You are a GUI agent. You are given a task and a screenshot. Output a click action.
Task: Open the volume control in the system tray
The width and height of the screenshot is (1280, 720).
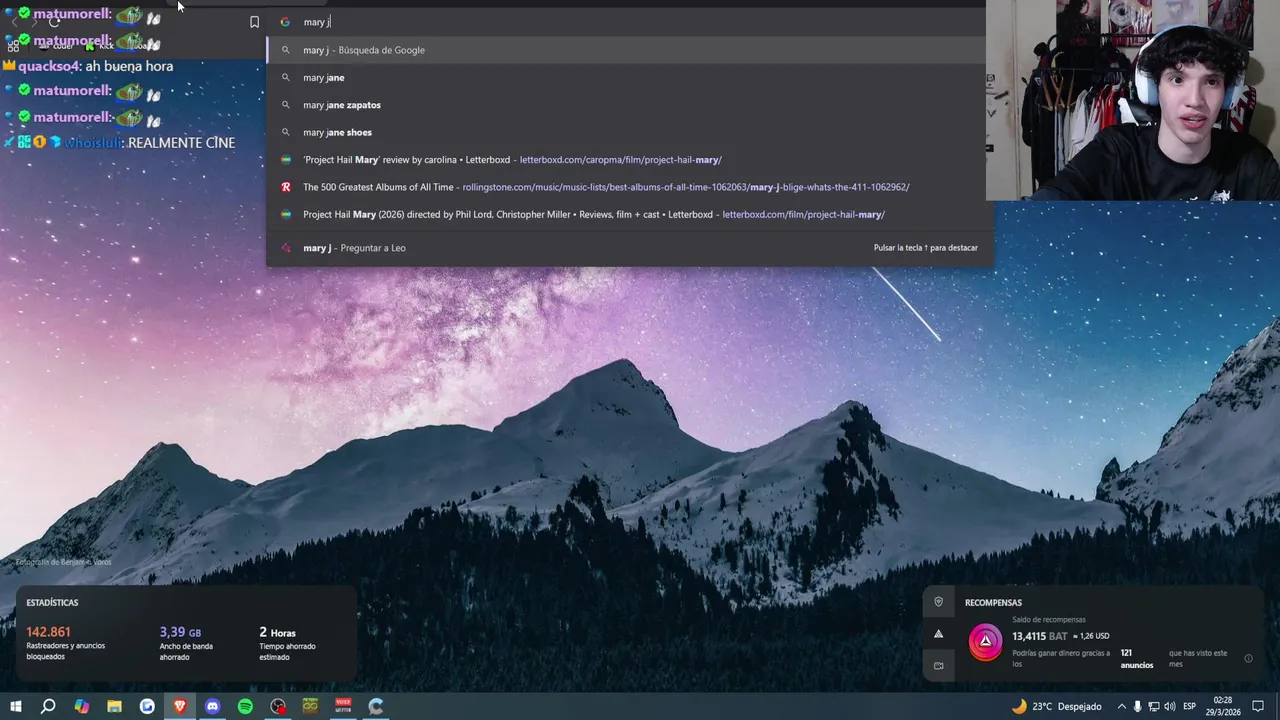[x=1170, y=706]
